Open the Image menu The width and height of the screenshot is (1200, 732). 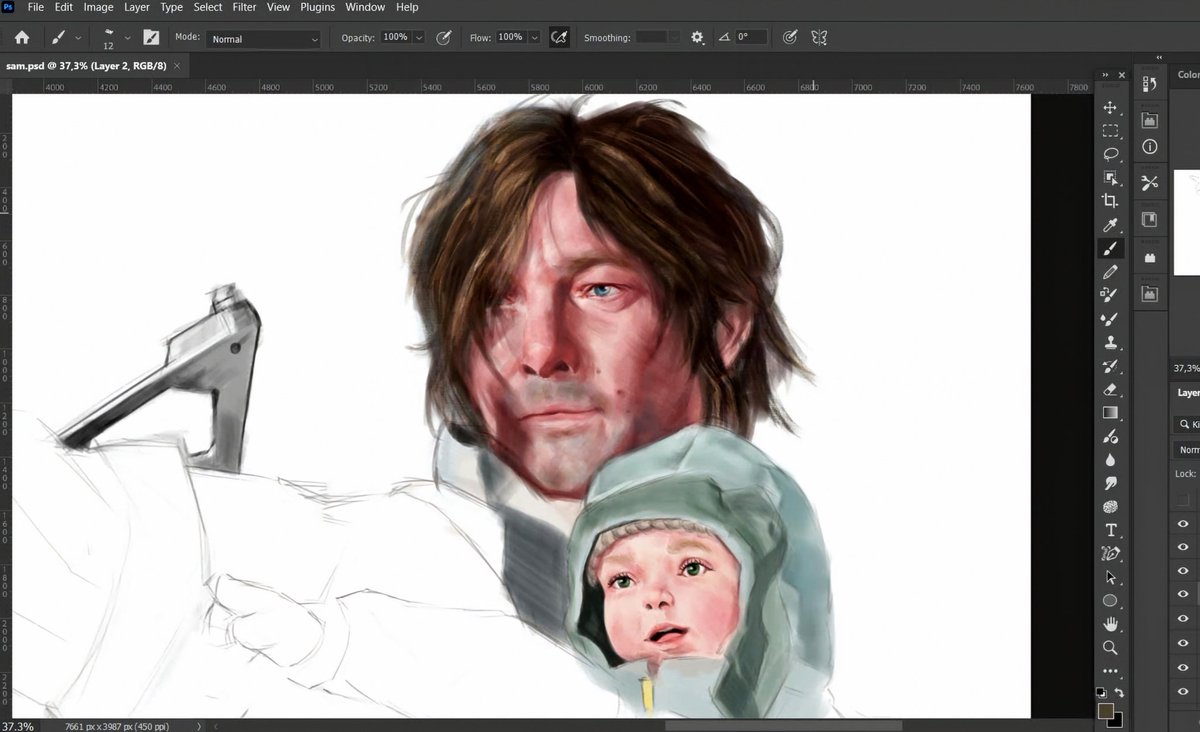click(x=98, y=7)
